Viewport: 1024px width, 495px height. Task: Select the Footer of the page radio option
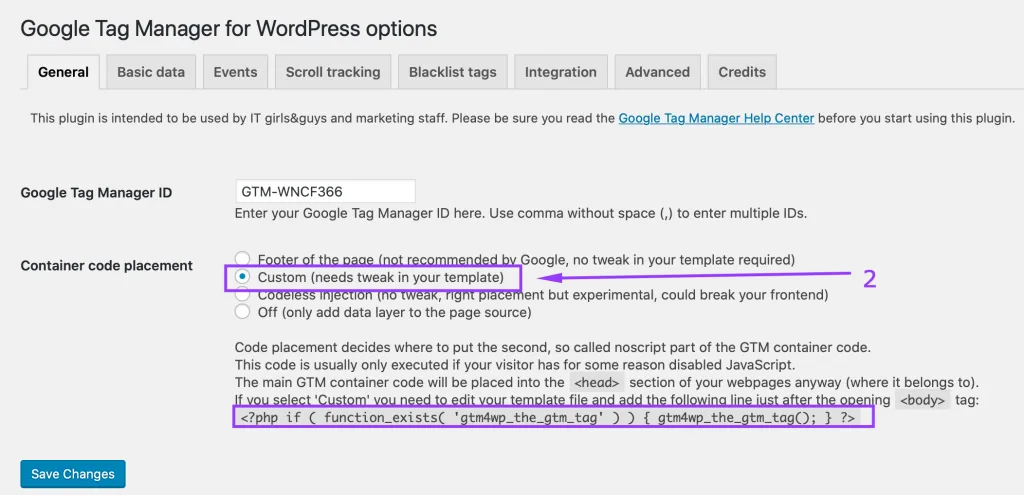(242, 260)
